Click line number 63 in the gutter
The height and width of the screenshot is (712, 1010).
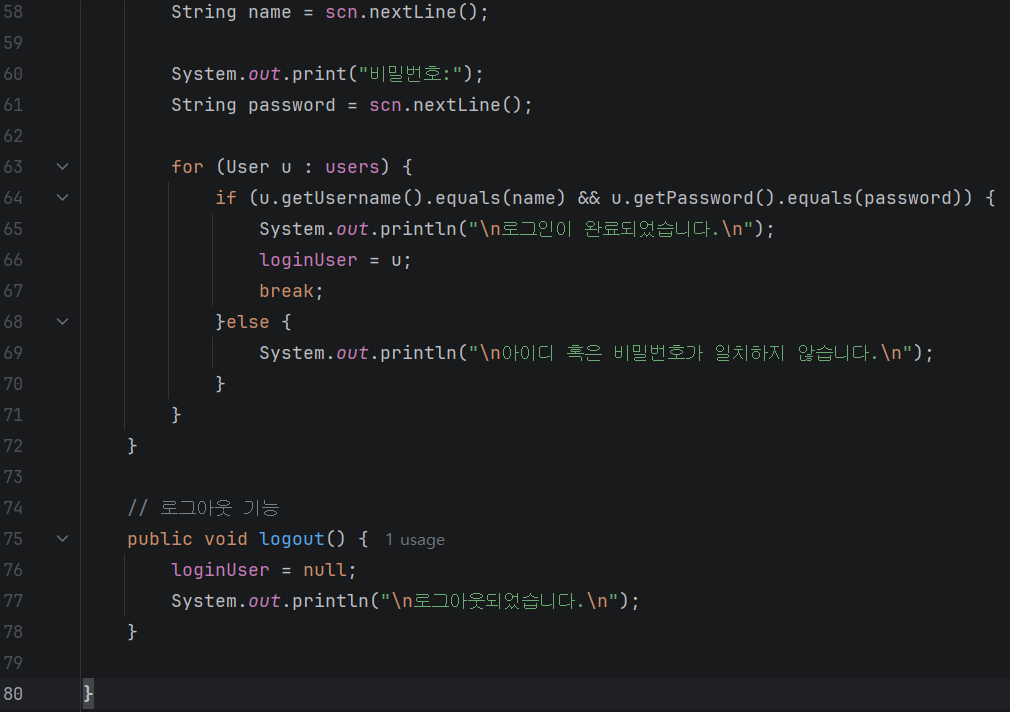pos(13,167)
